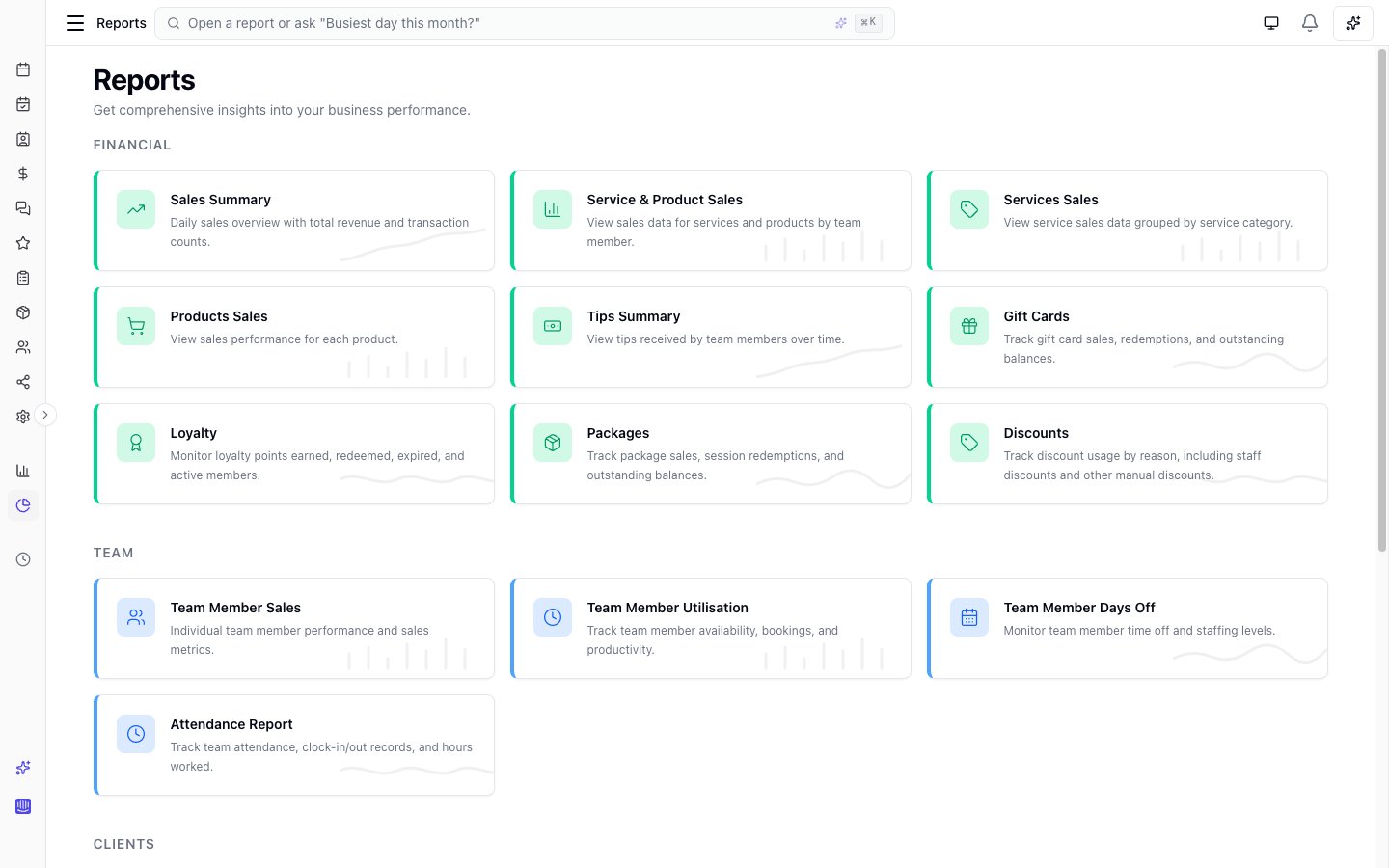Image resolution: width=1389 pixels, height=868 pixels.
Task: Click the Gift Cards gift icon
Action: (969, 326)
